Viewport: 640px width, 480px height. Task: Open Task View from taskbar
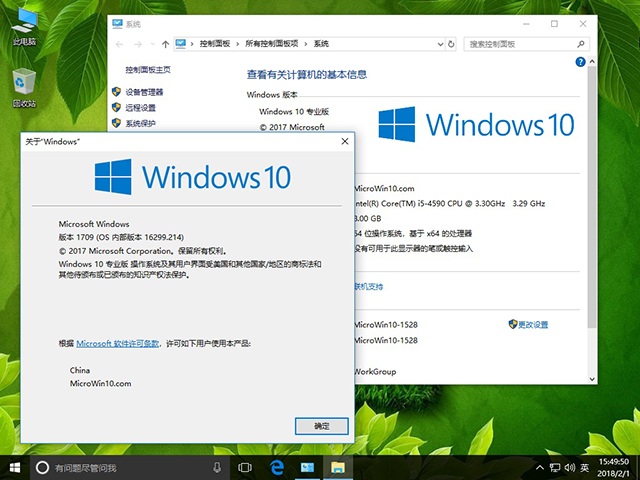click(x=245, y=468)
